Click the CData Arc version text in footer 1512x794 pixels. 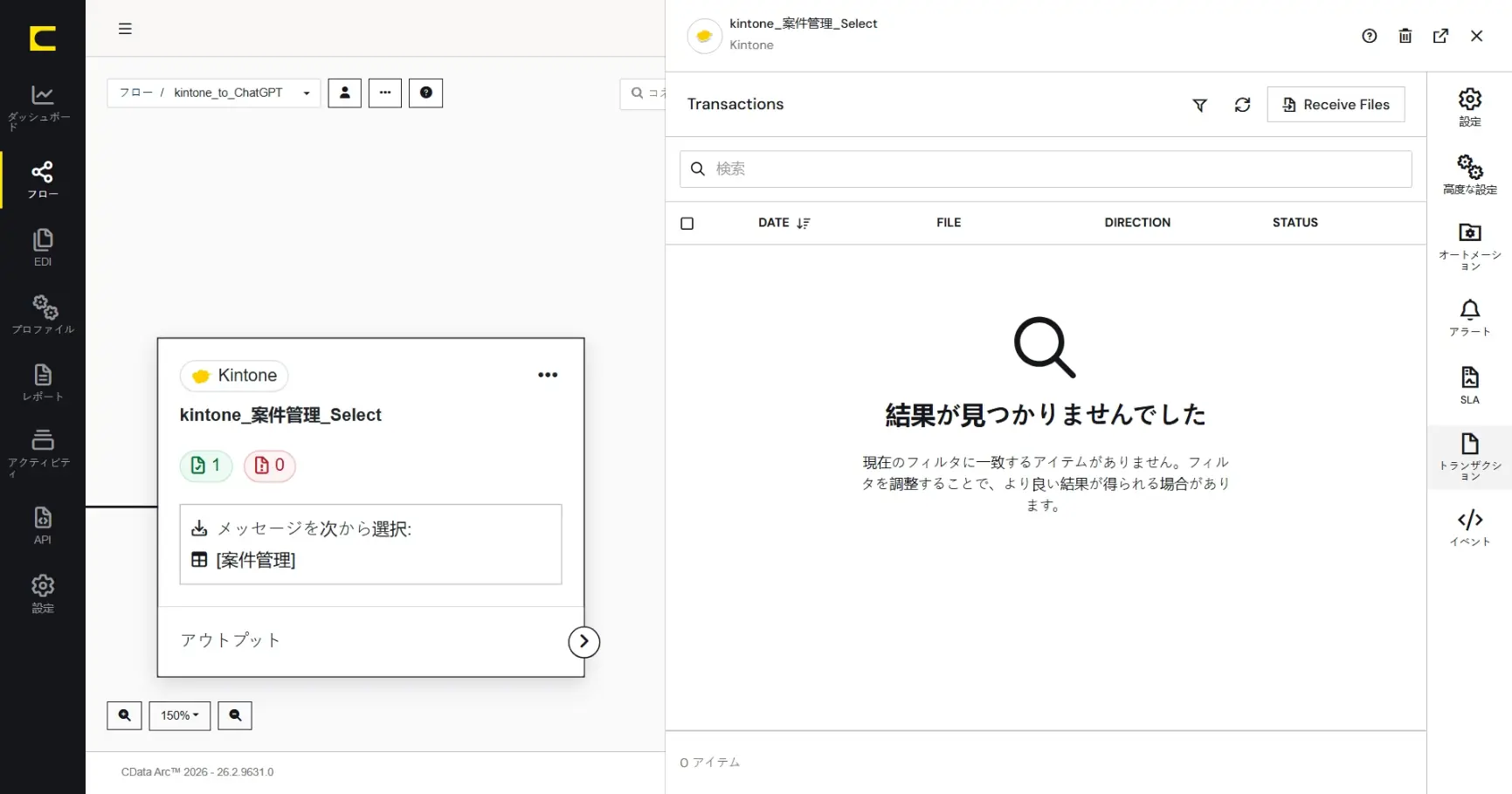[x=197, y=772]
